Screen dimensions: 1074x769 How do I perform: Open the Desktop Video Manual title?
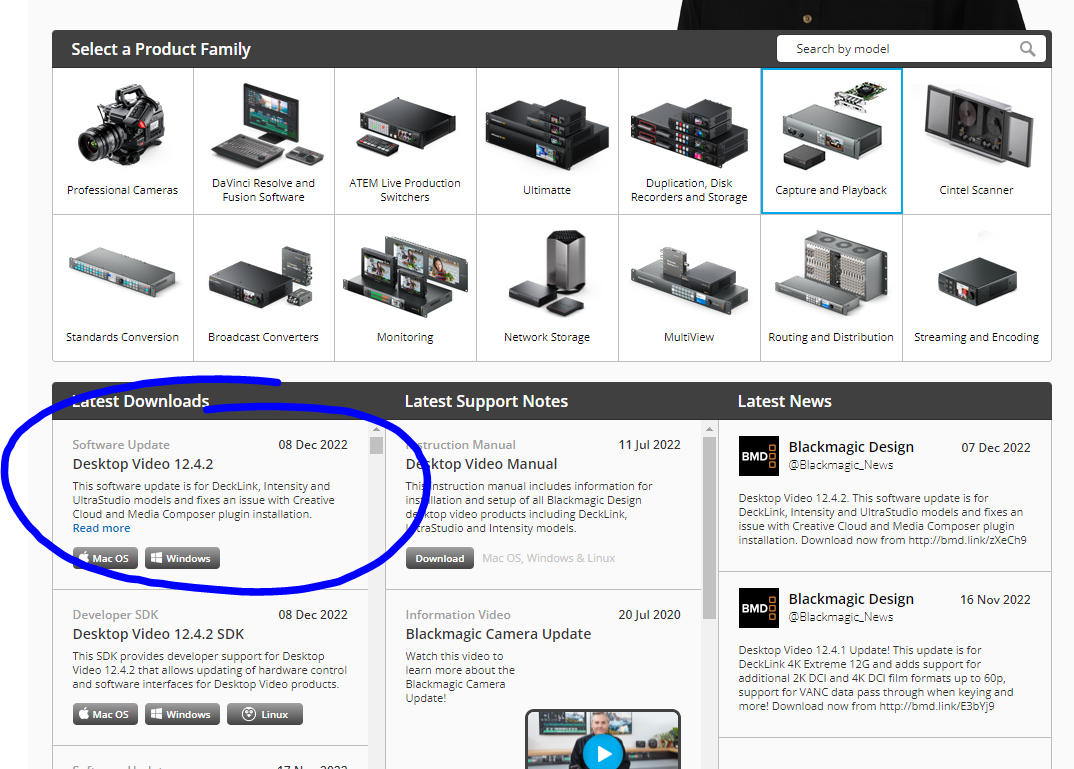[482, 464]
